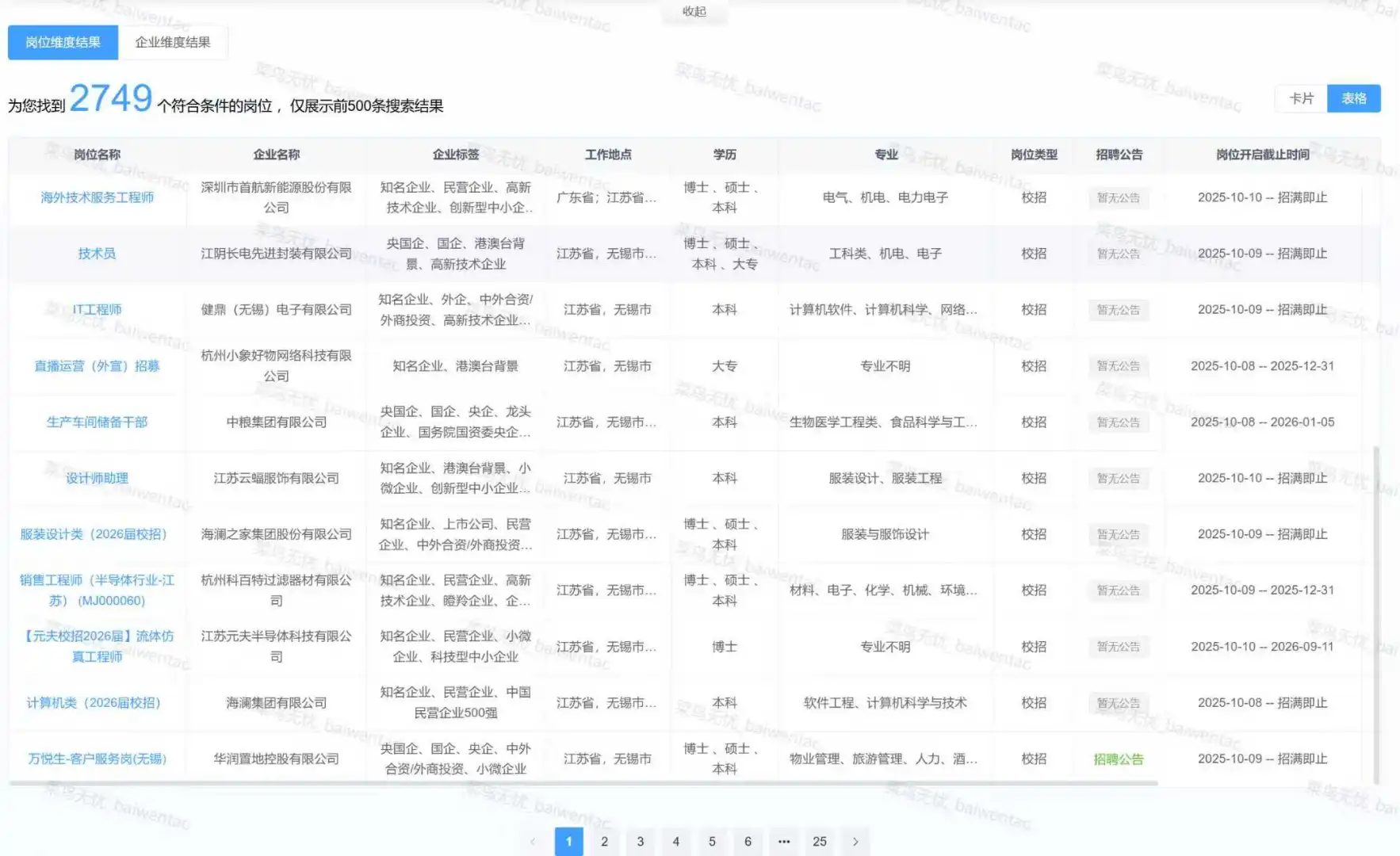Switch to 表格 table view
This screenshot has width=1400, height=856.
click(x=1354, y=98)
